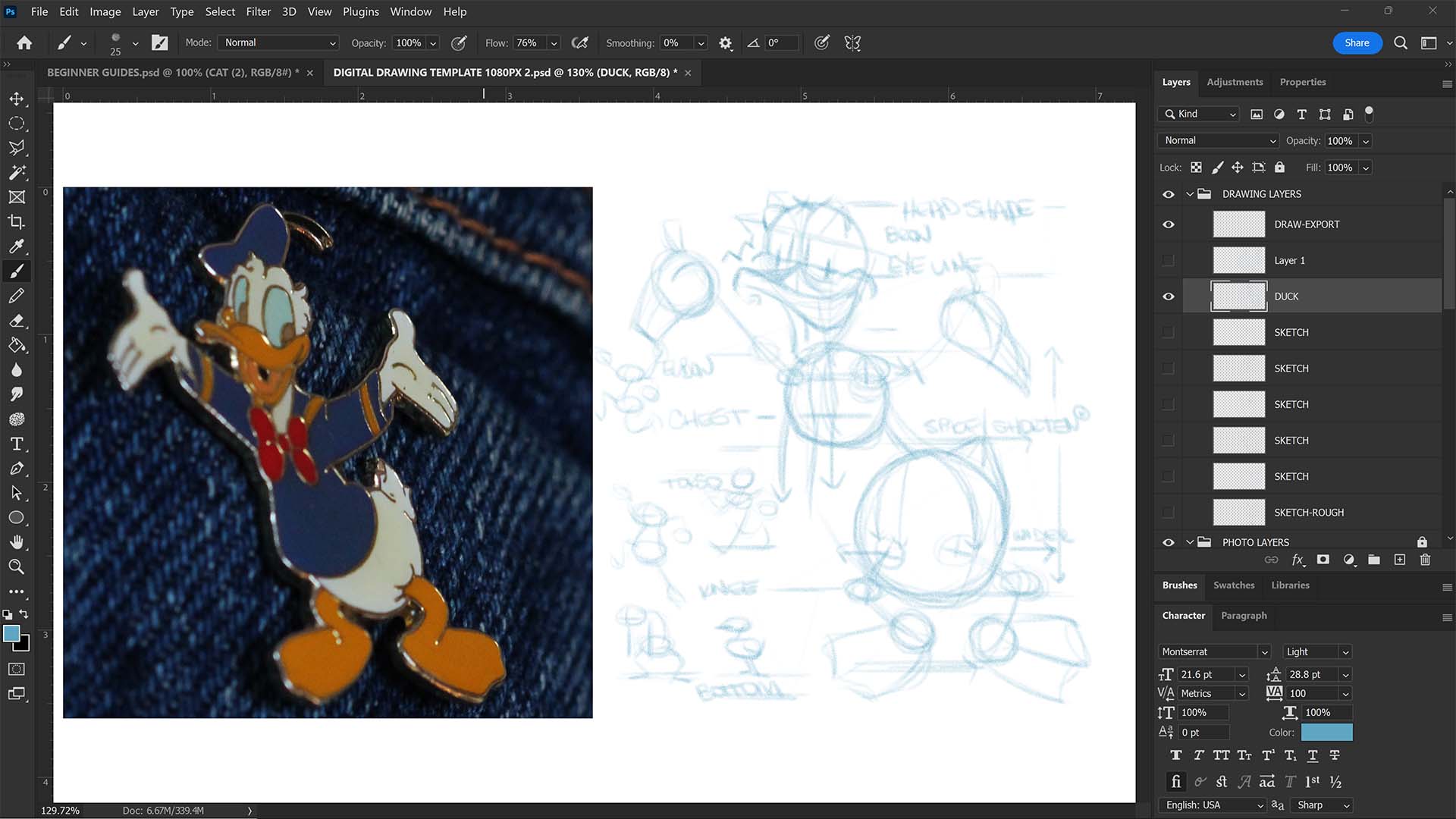Open the Layer menu
Image resolution: width=1456 pixels, height=819 pixels.
coord(145,11)
